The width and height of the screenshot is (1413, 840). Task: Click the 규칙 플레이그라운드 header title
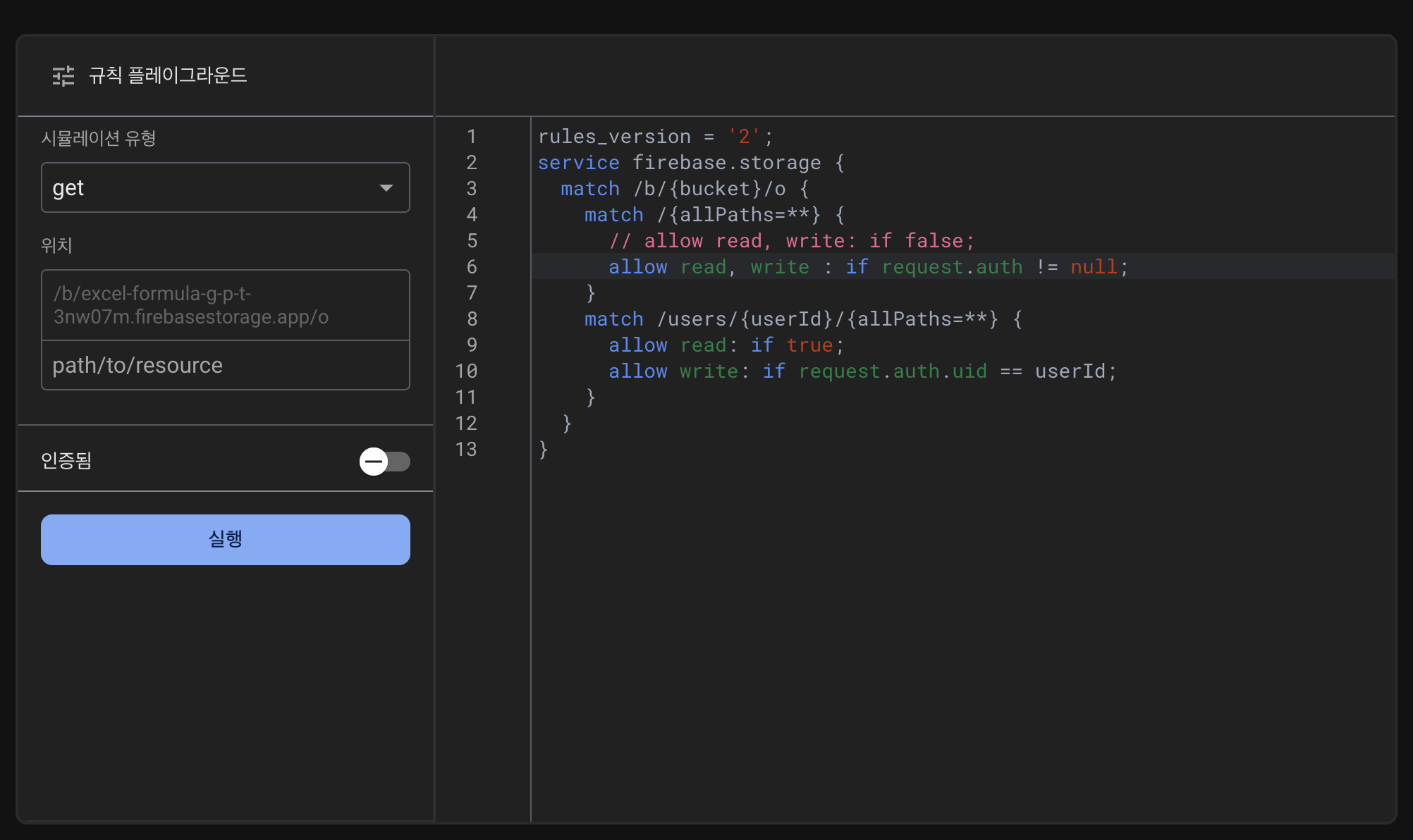[x=168, y=75]
